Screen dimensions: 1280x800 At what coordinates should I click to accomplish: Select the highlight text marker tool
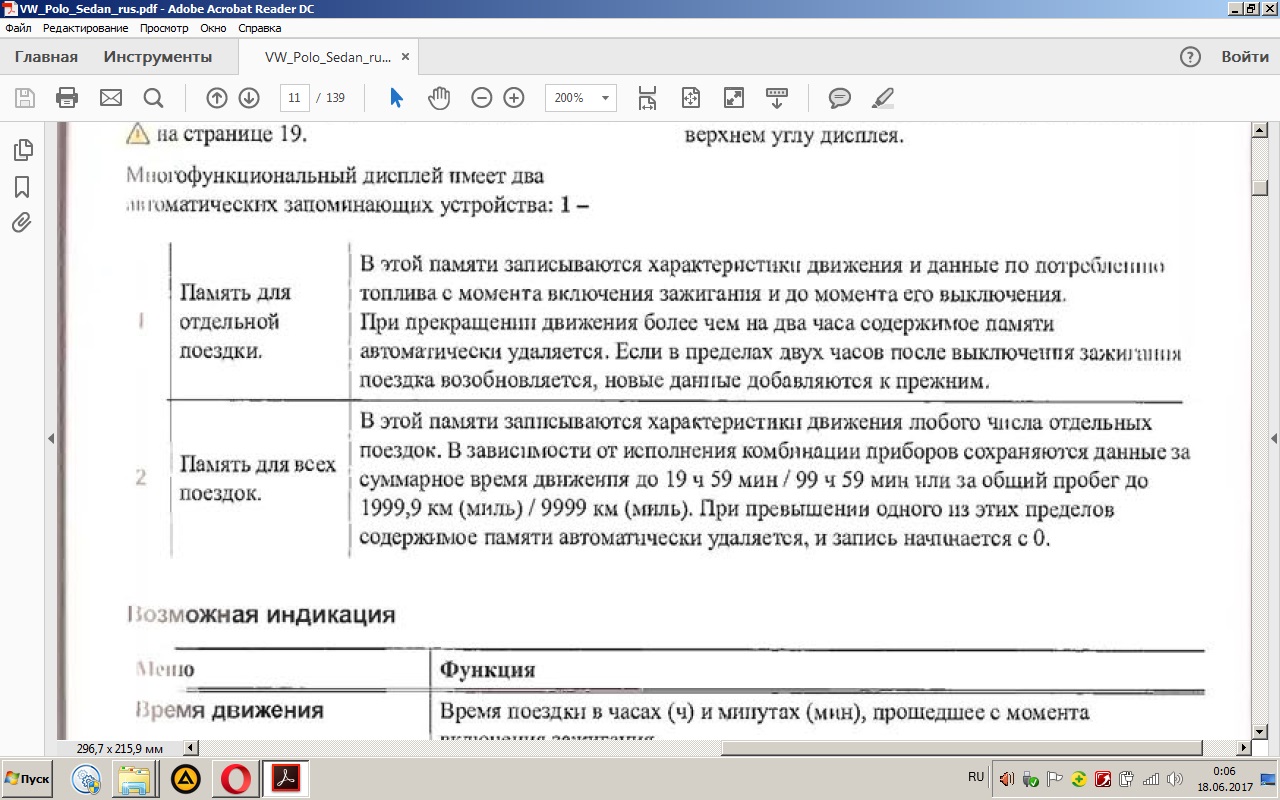click(882, 98)
